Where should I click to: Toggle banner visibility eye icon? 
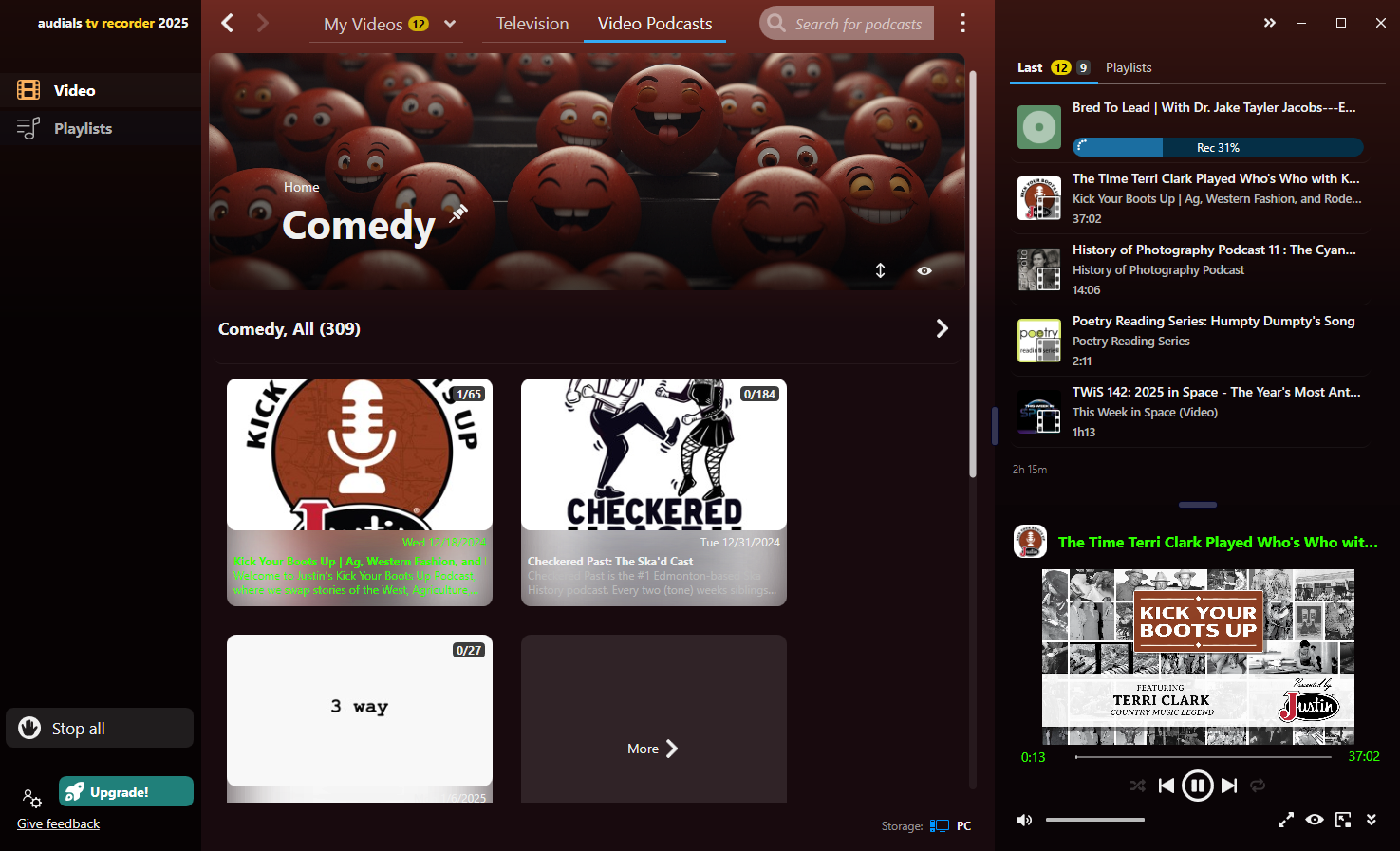(924, 270)
